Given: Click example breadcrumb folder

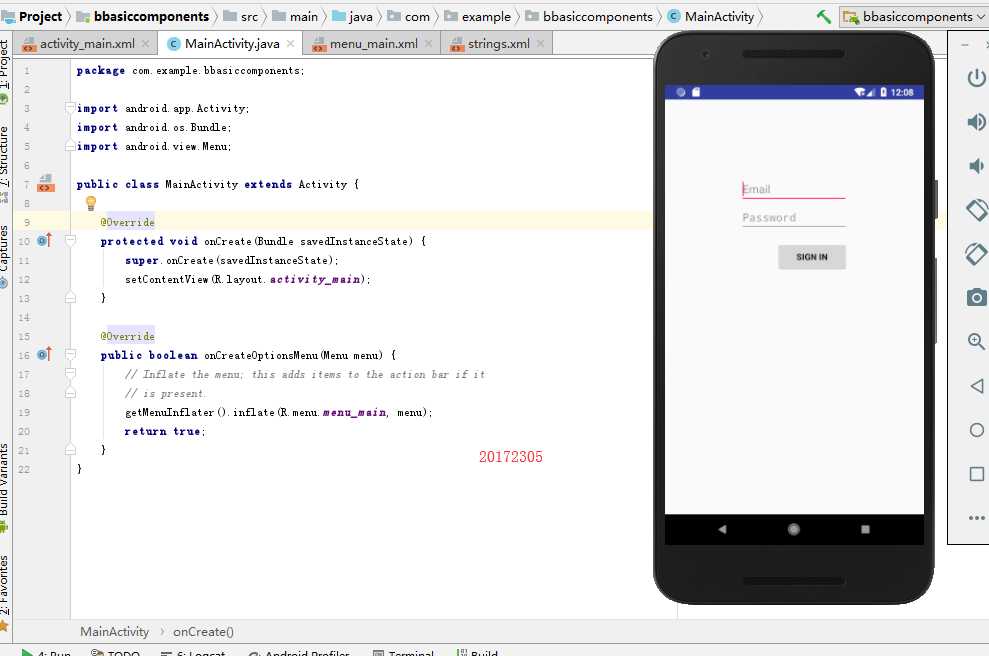Looking at the screenshot, I should (477, 16).
